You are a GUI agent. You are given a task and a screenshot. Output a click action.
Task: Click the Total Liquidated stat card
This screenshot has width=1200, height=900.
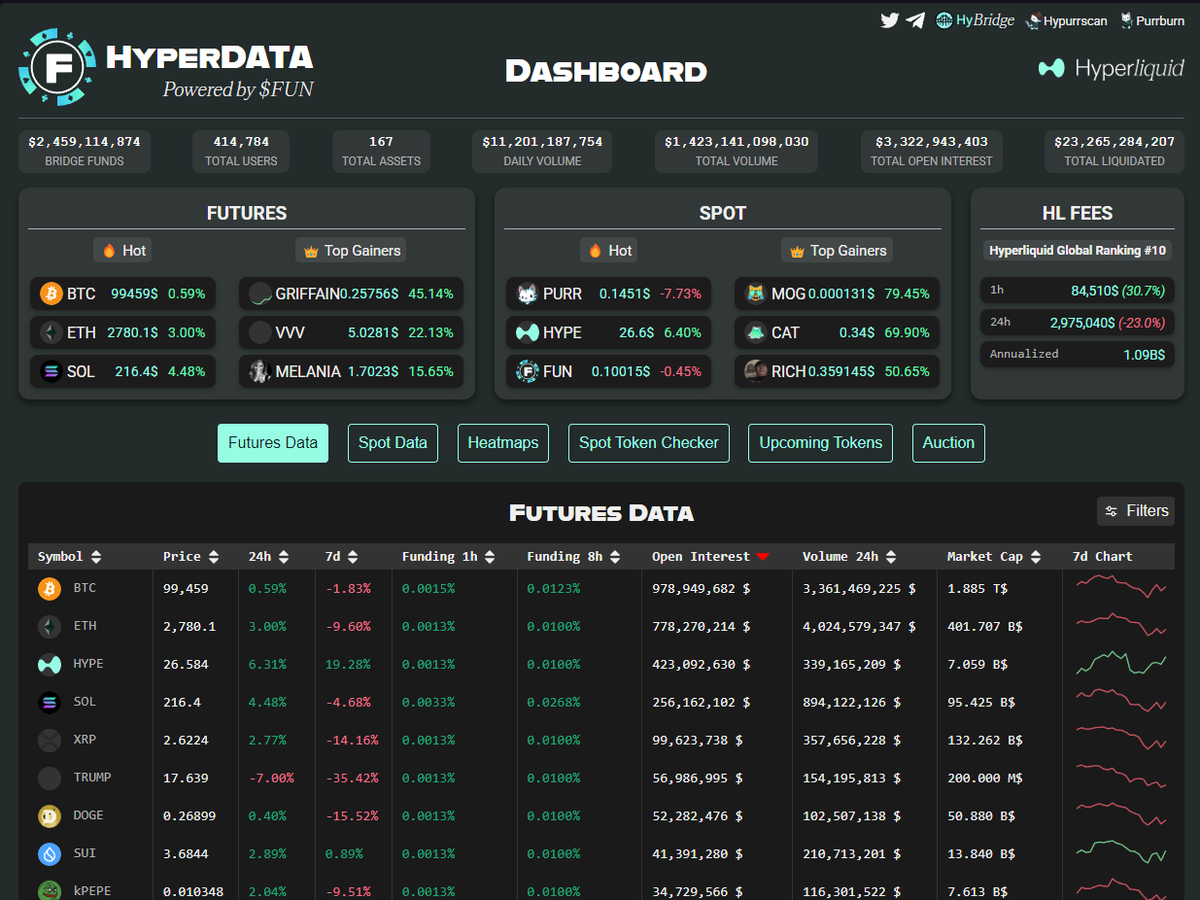click(1114, 151)
